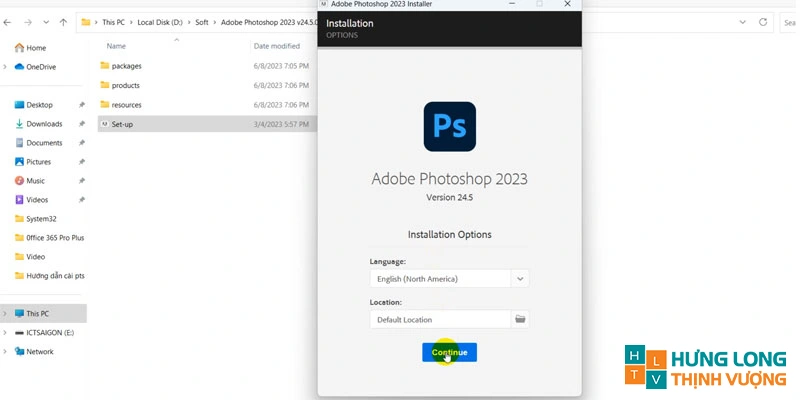Expand the address bar history chevron

(742, 20)
